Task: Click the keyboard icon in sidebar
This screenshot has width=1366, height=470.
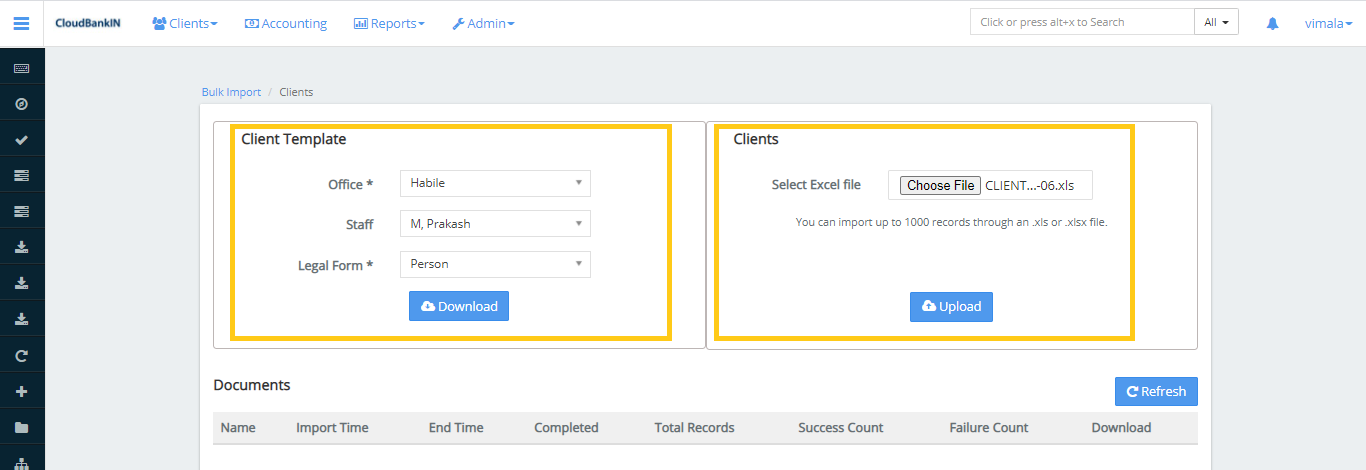Action: tap(21, 68)
